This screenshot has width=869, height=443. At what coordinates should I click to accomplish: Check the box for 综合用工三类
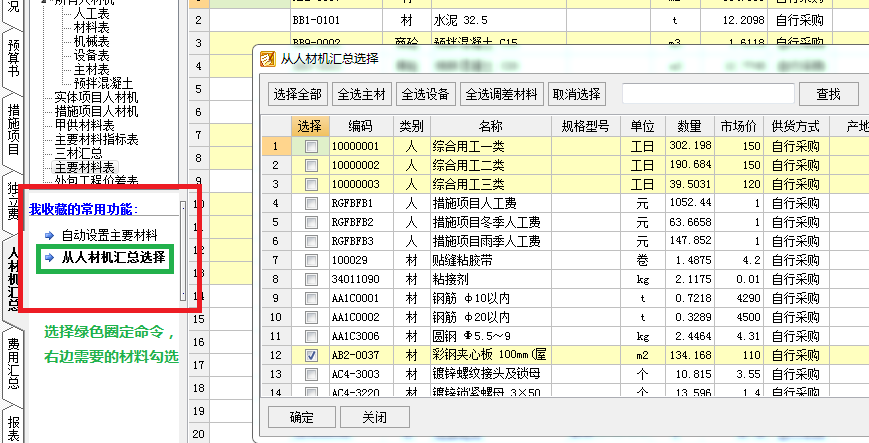pos(311,185)
